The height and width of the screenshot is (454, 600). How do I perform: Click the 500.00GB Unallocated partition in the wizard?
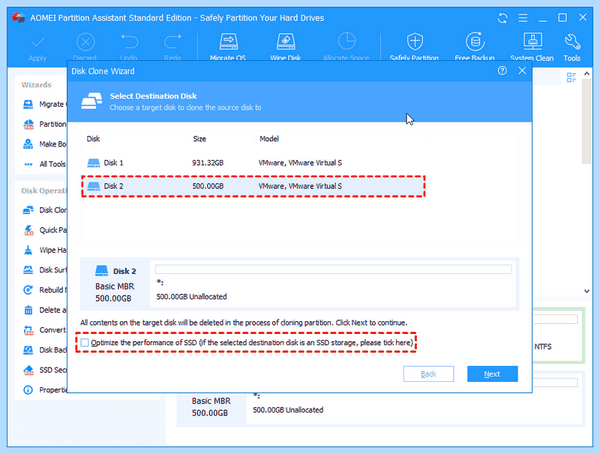coord(333,284)
